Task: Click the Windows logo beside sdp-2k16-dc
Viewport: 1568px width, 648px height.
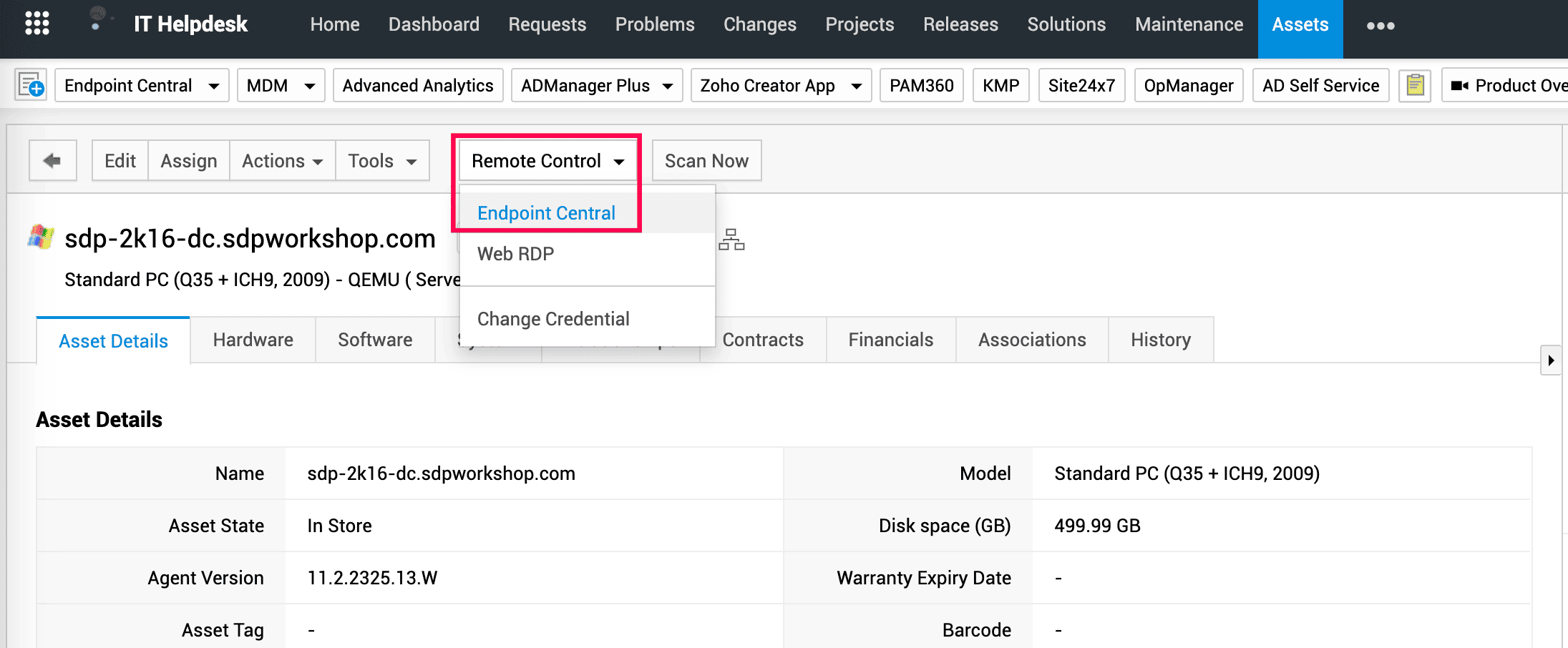Action: (x=41, y=237)
